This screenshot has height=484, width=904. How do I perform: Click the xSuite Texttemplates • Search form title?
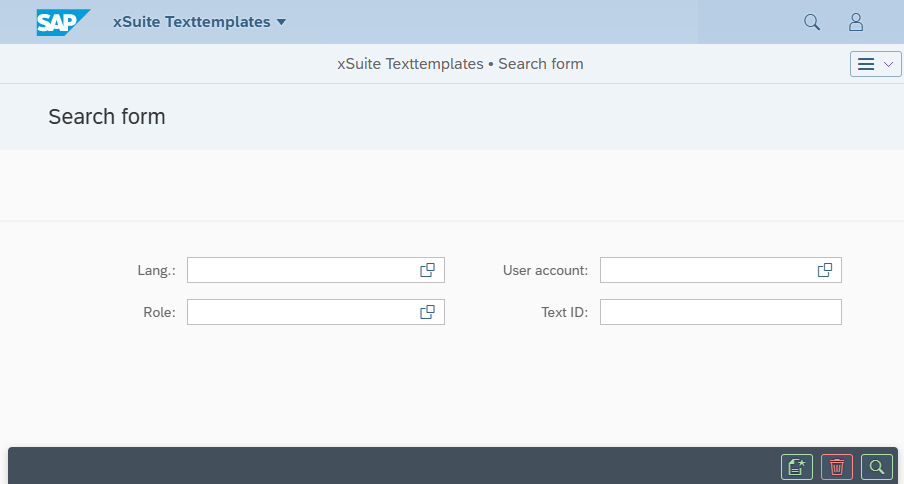click(x=460, y=64)
